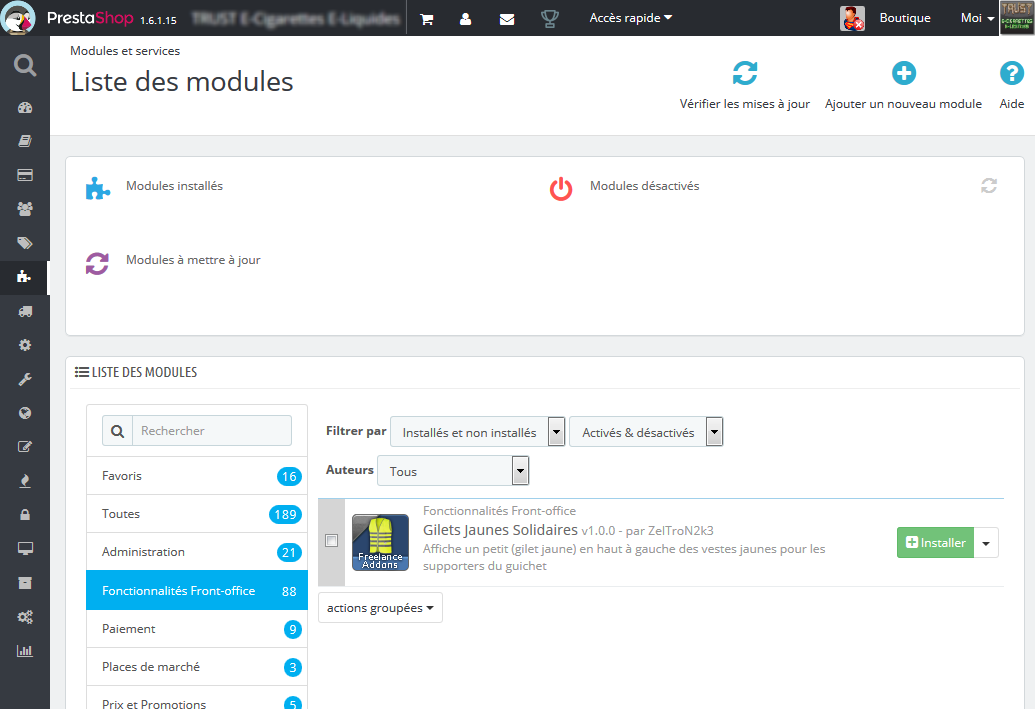Open the Orders credit card sidebar icon
Viewport: 1035px width, 709px height.
point(25,175)
